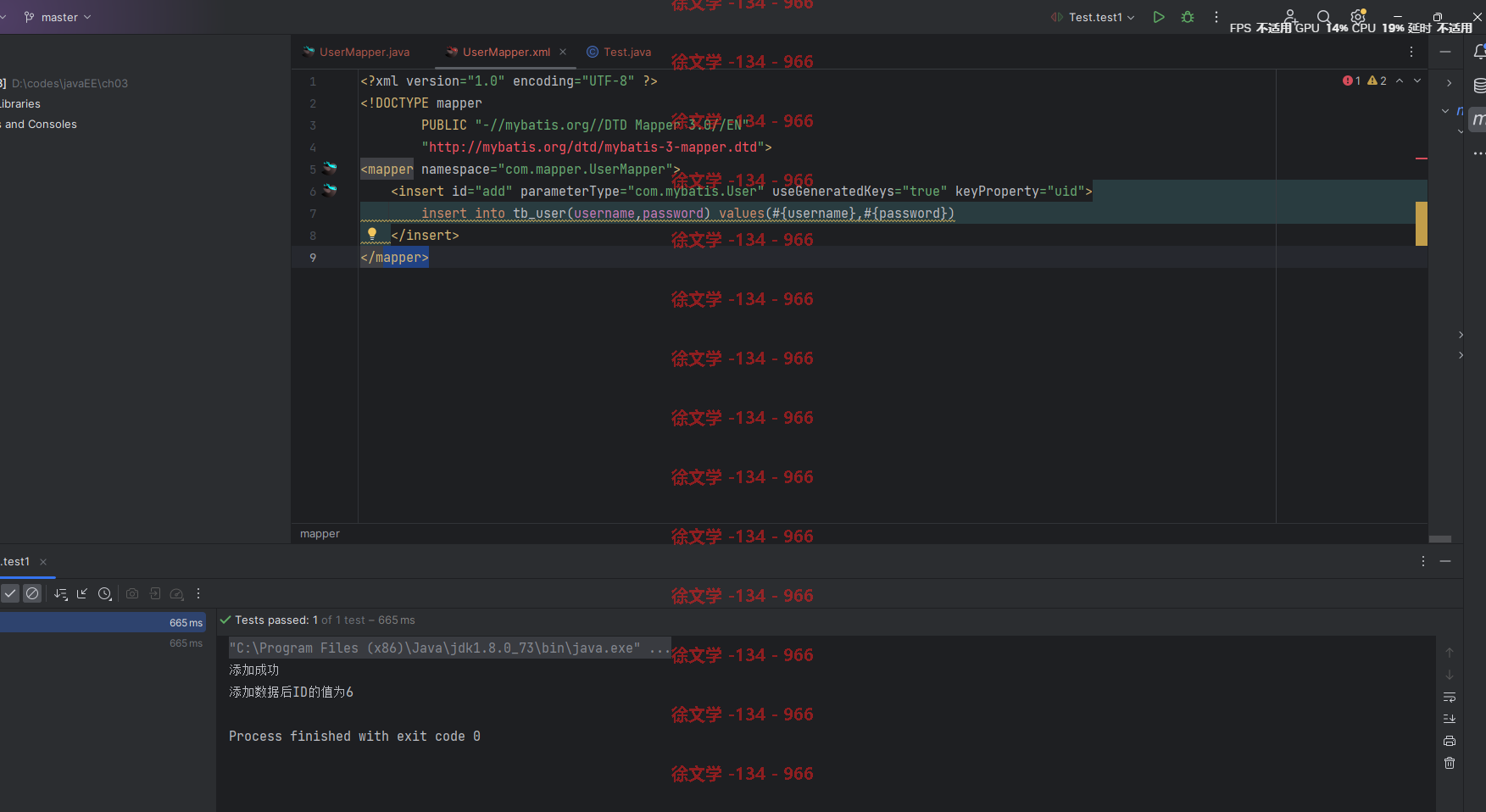Click the editor horizontal scrollbar thumb
The width and height of the screenshot is (1486, 812).
coord(1440,539)
